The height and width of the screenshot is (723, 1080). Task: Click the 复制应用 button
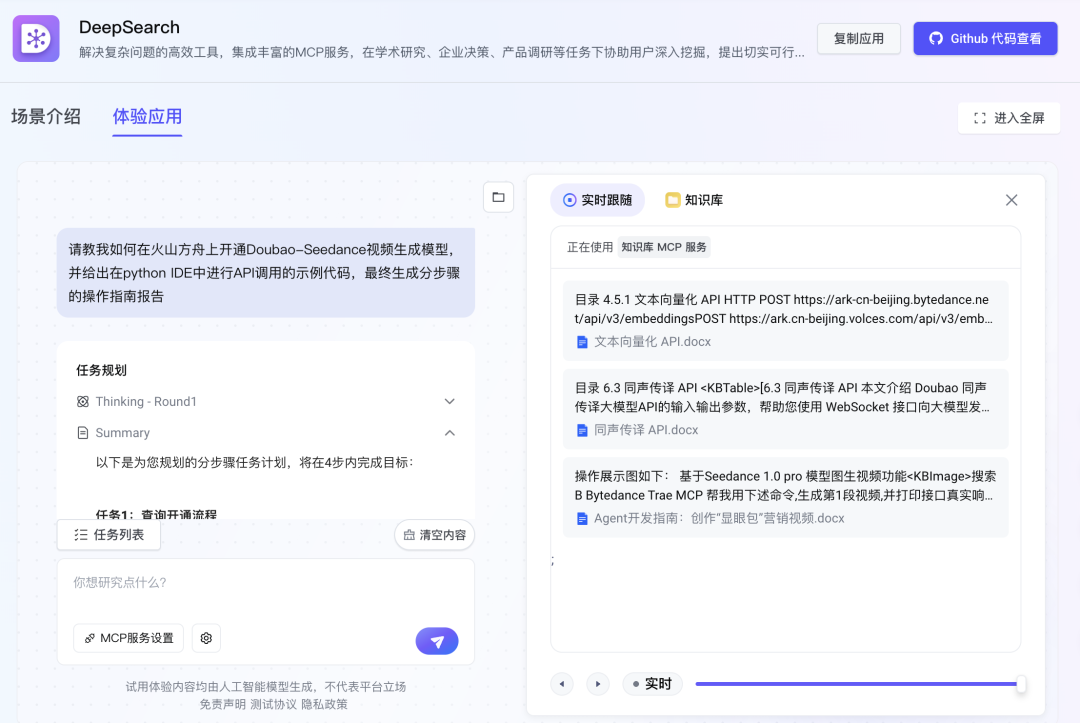[x=859, y=39]
